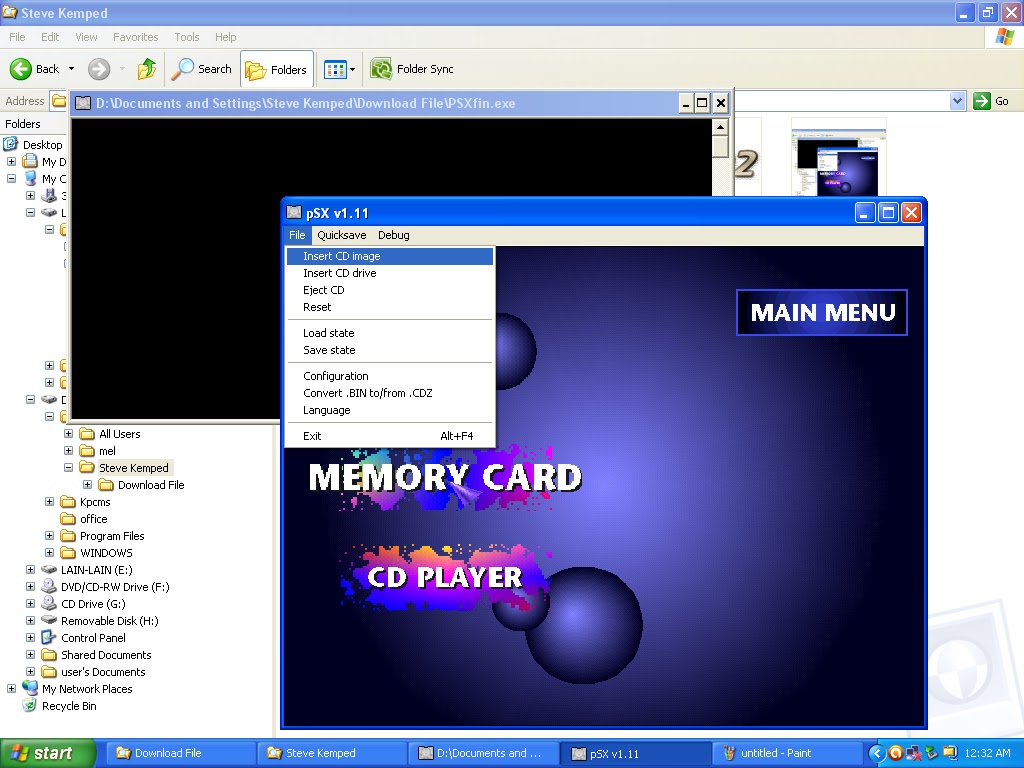Expand the LAIN-LAIN (E:) drive
Image resolution: width=1024 pixels, height=768 pixels.
pos(31,569)
